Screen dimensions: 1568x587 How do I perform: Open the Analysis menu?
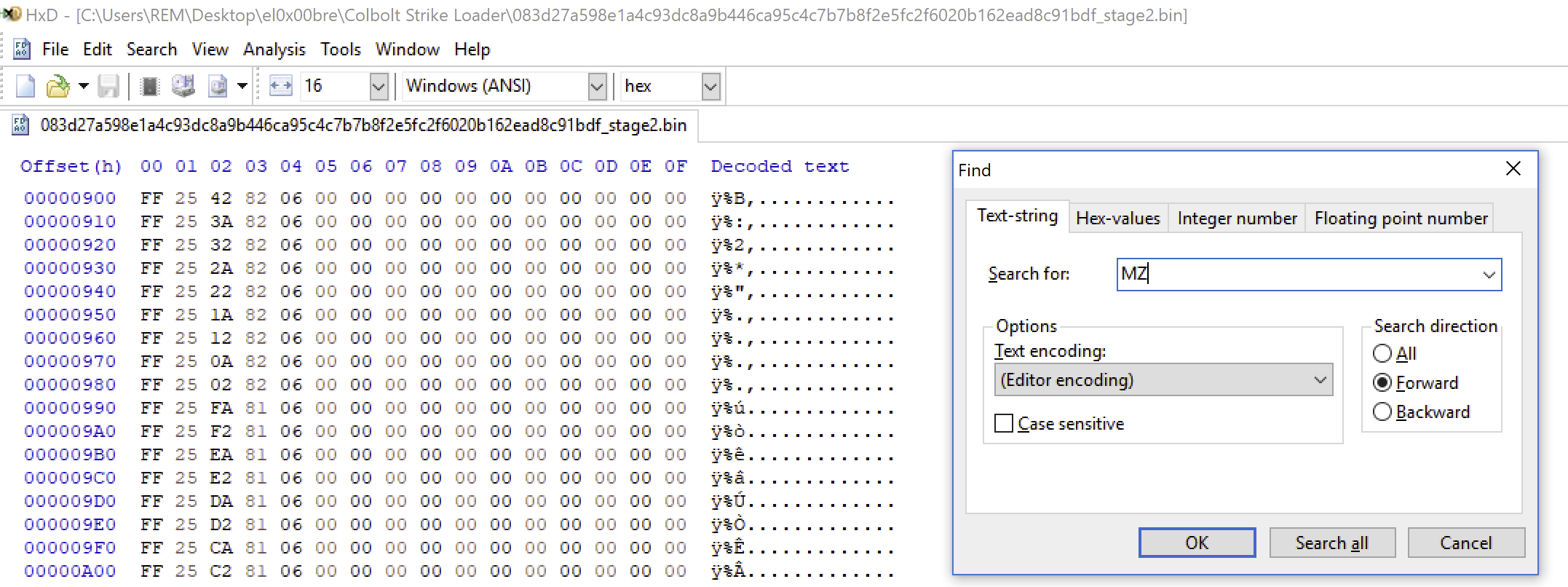point(274,50)
